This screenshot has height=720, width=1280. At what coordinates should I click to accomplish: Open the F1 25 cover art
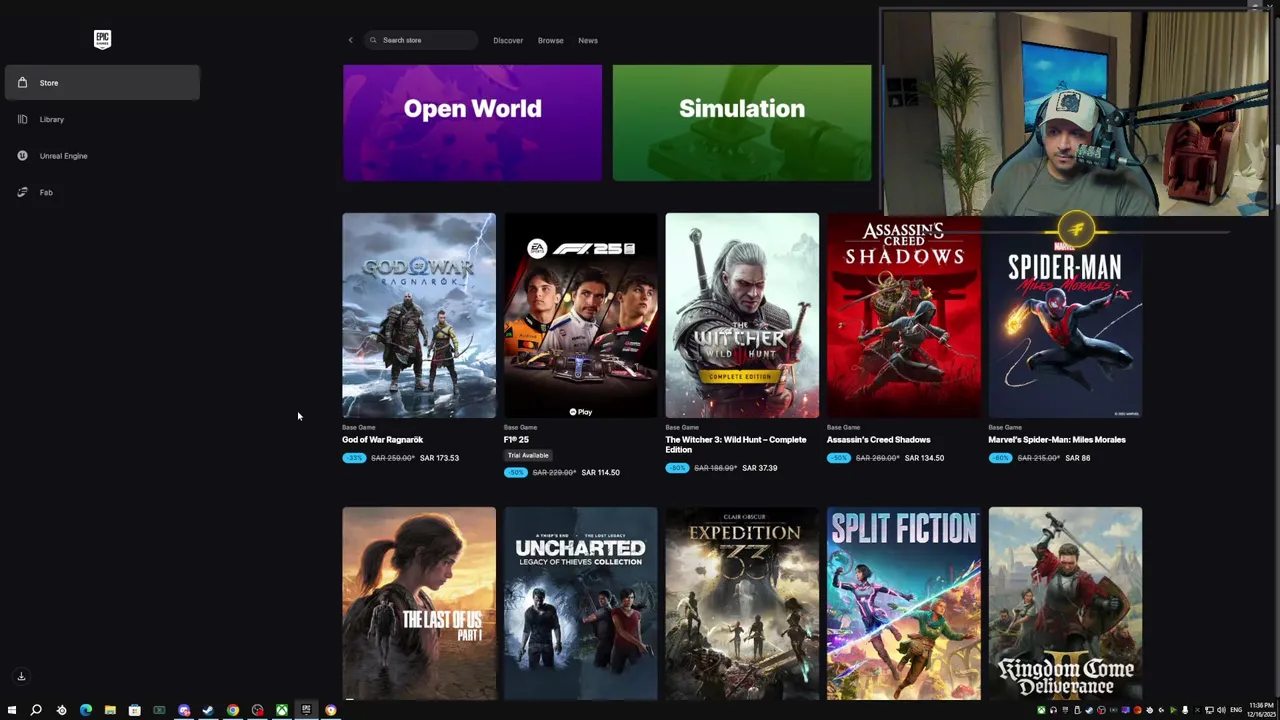click(581, 315)
